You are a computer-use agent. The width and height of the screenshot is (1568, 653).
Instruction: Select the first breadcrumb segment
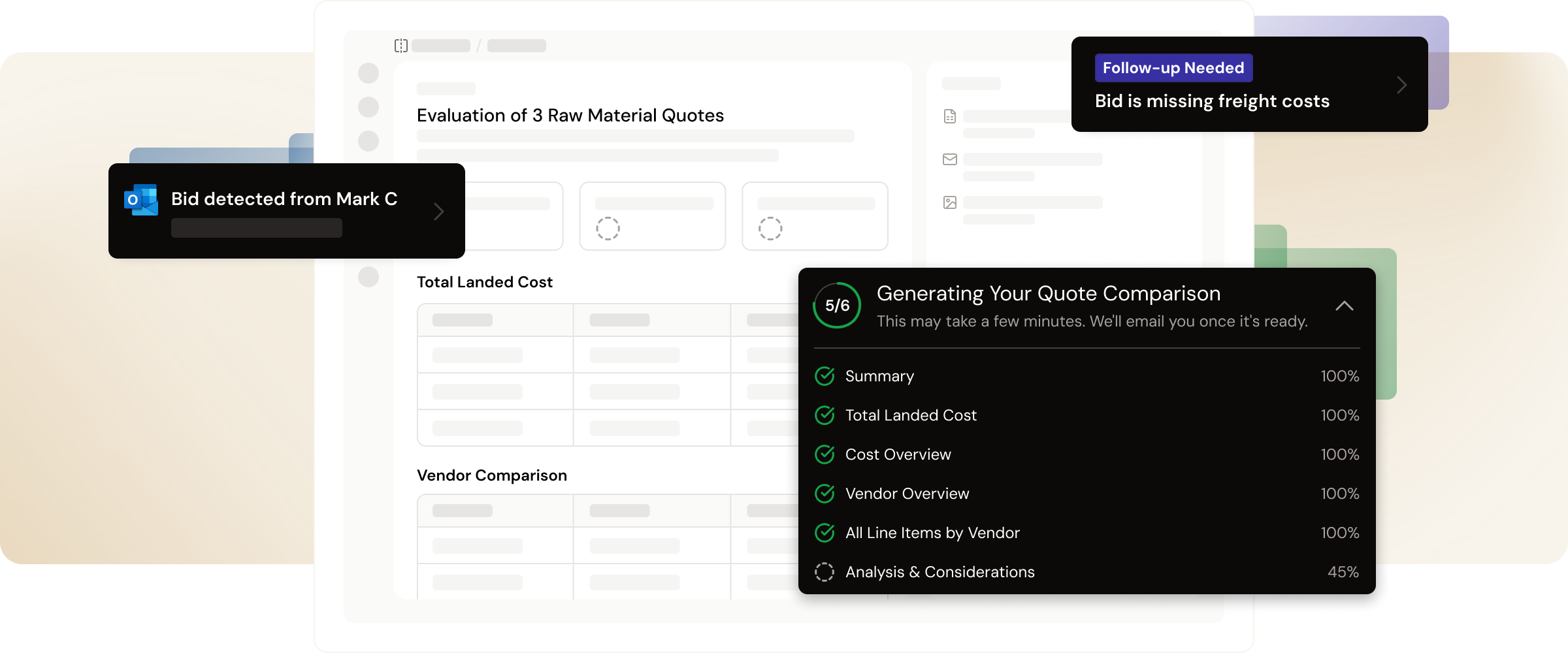tap(442, 46)
